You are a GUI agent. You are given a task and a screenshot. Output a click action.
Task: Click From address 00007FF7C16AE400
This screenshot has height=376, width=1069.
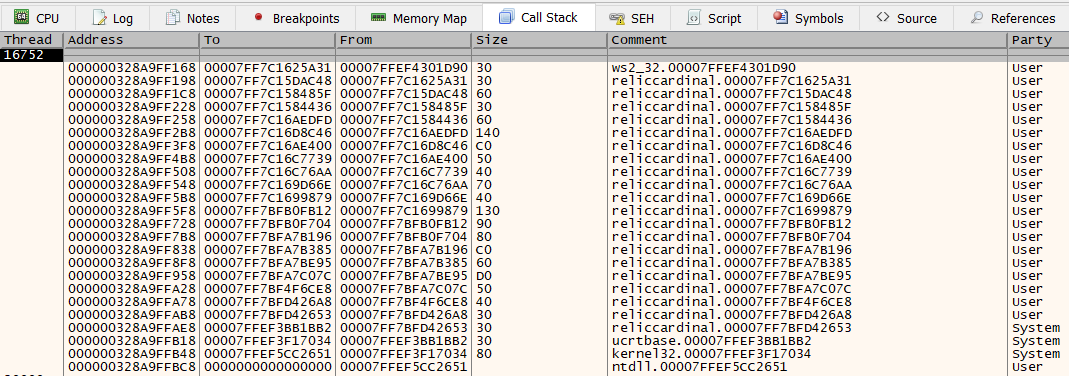[404, 159]
